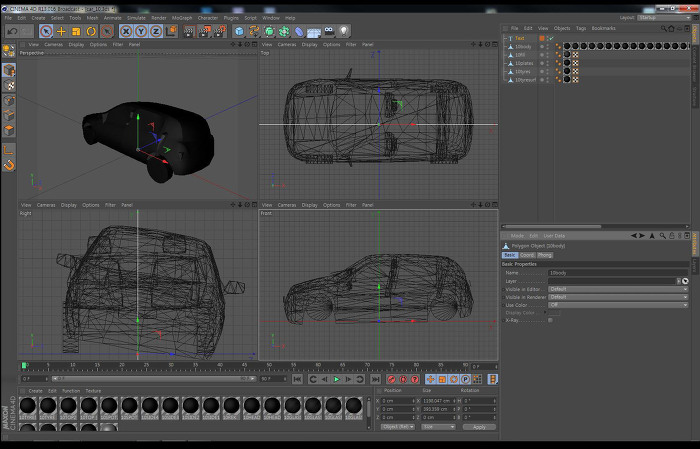Toggle the X-axis lock
The width and height of the screenshot is (700, 449).
point(127,31)
